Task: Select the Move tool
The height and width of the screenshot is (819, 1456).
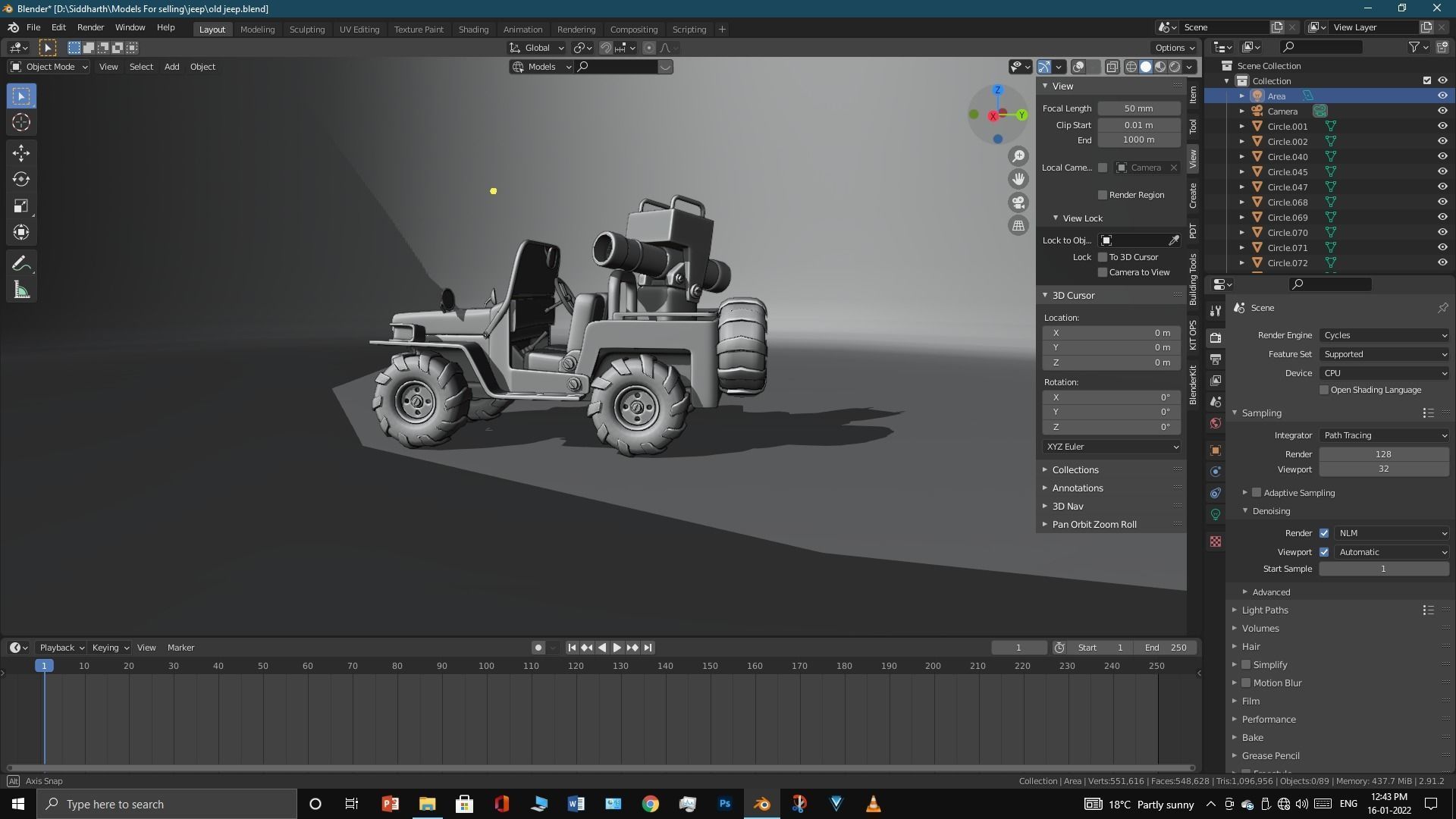Action: point(21,153)
